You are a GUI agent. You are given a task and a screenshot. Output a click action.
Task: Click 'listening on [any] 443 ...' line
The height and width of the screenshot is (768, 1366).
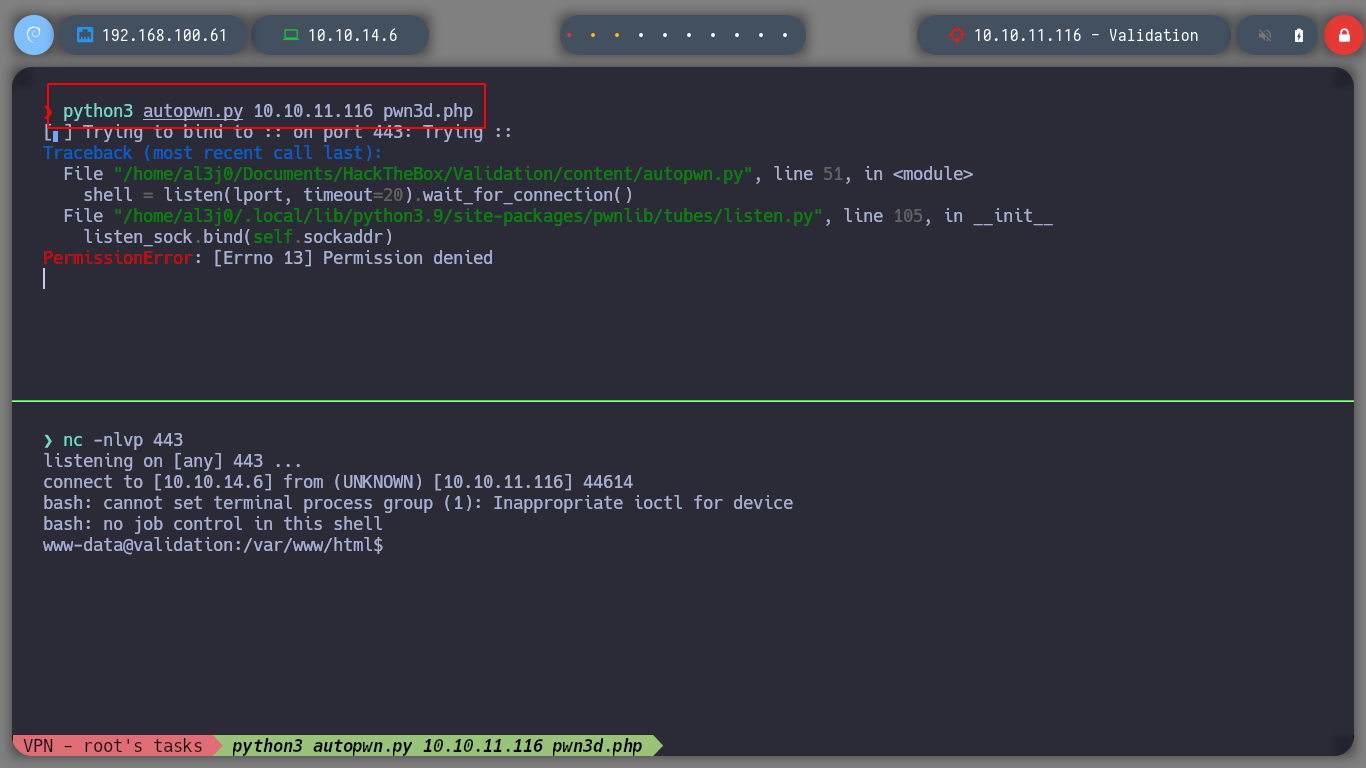(173, 461)
